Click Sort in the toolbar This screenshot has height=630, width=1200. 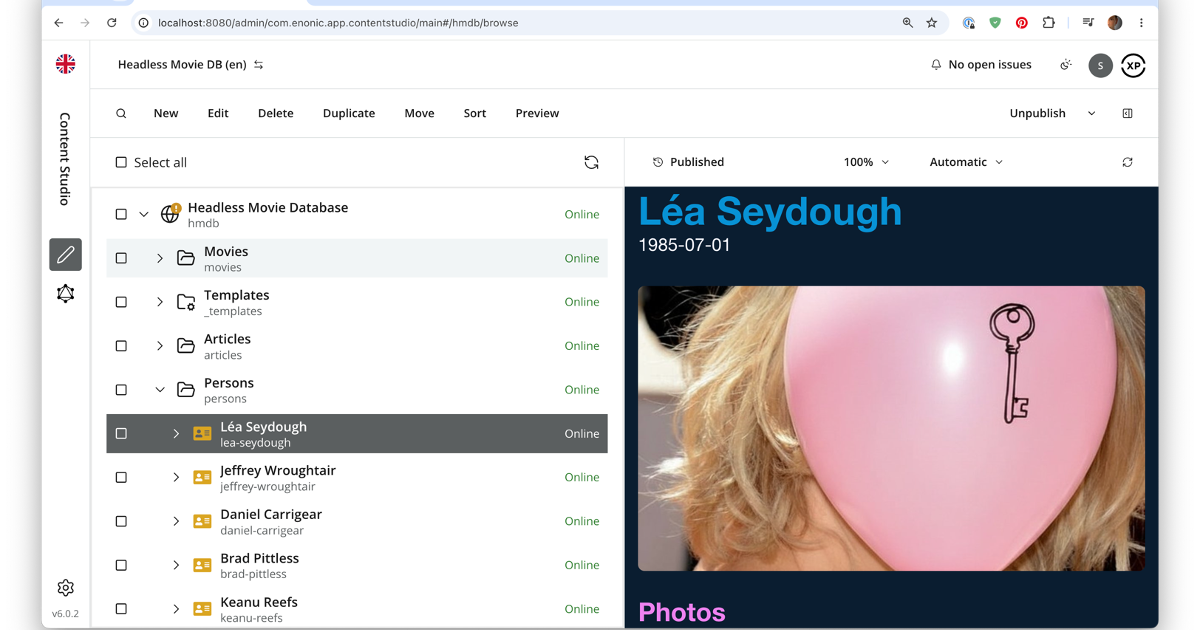[x=475, y=113]
